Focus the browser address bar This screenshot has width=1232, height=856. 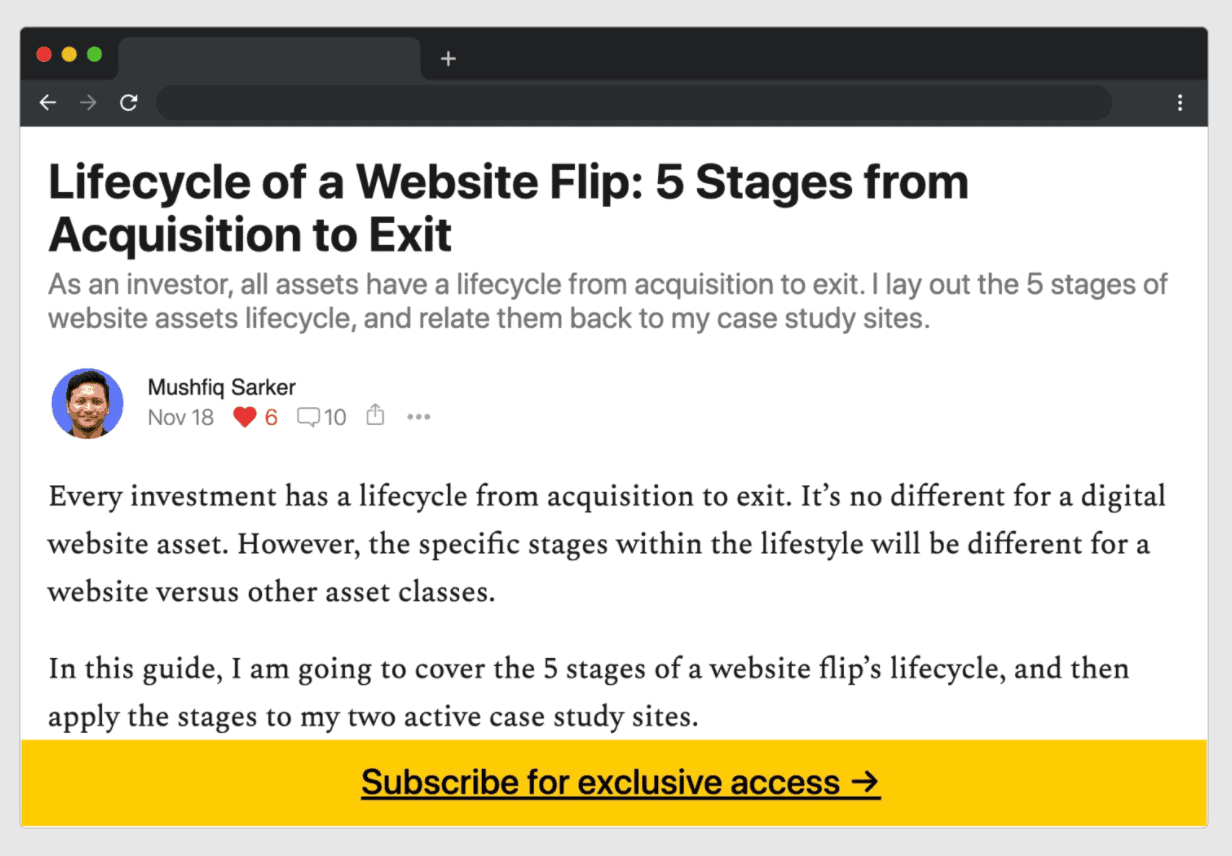(x=633, y=102)
